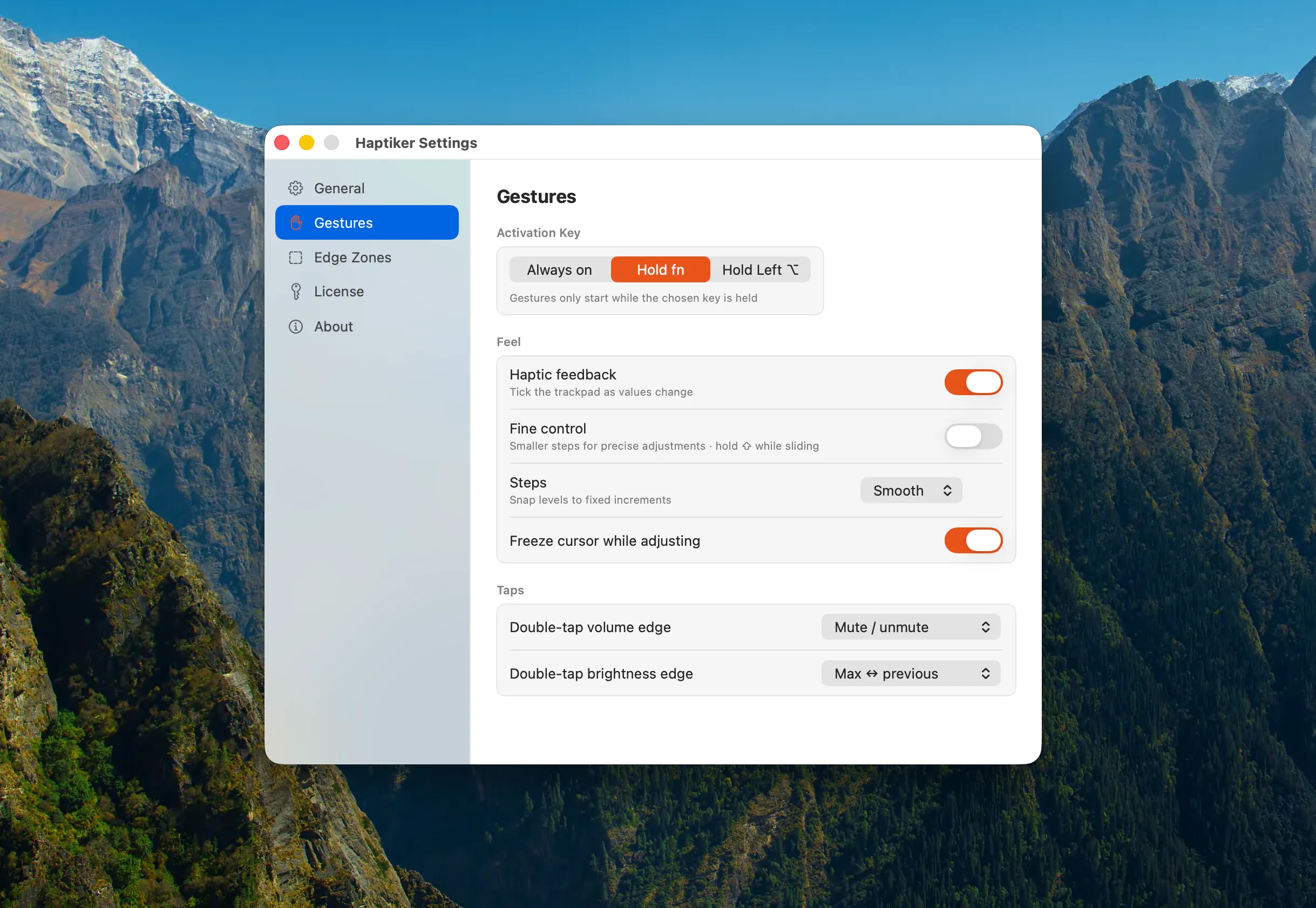Choose Hold Left option key activation
The width and height of the screenshot is (1316, 908).
pyautogui.click(x=761, y=270)
